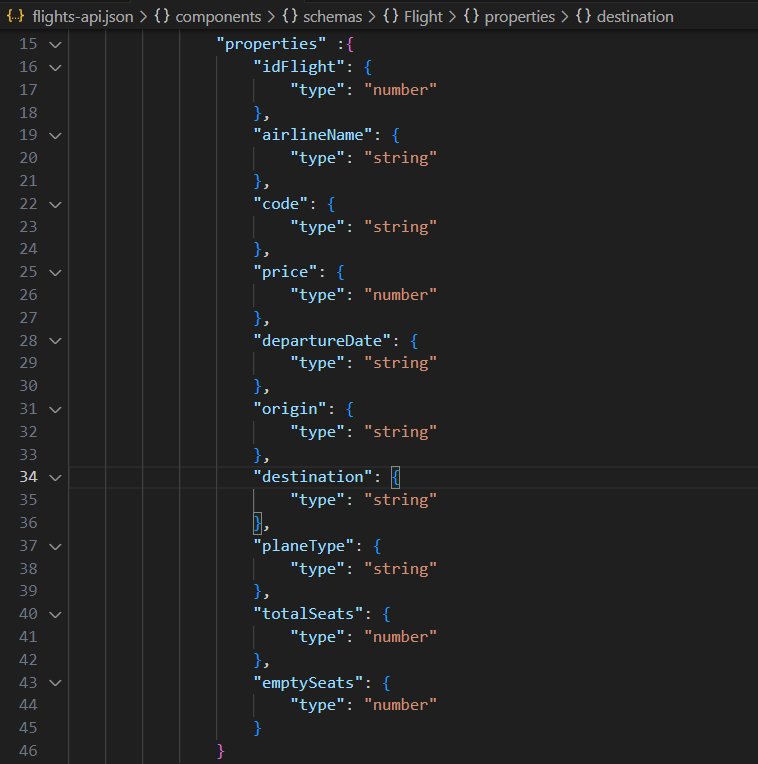Click the schemas breadcrumb braces icon
The image size is (758, 764).
pos(290,16)
